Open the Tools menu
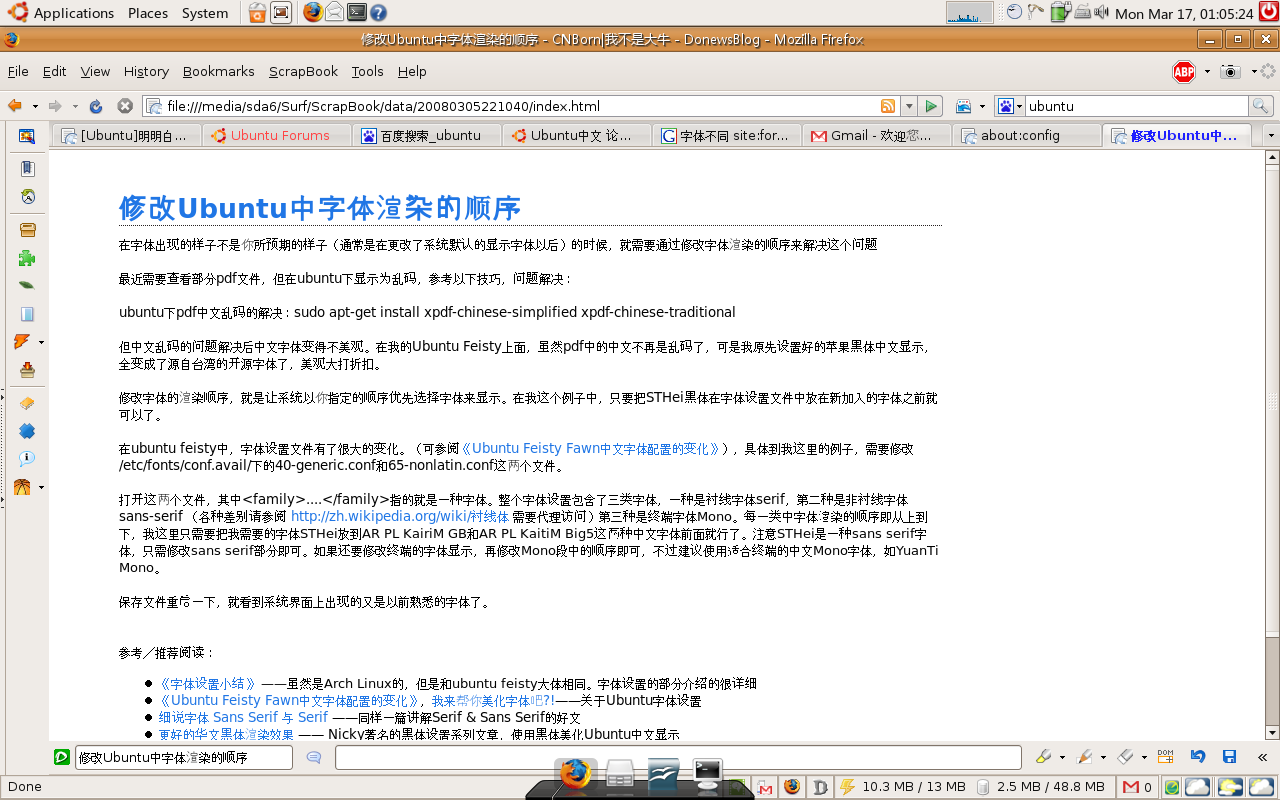This screenshot has height=800, width=1280. (x=367, y=72)
